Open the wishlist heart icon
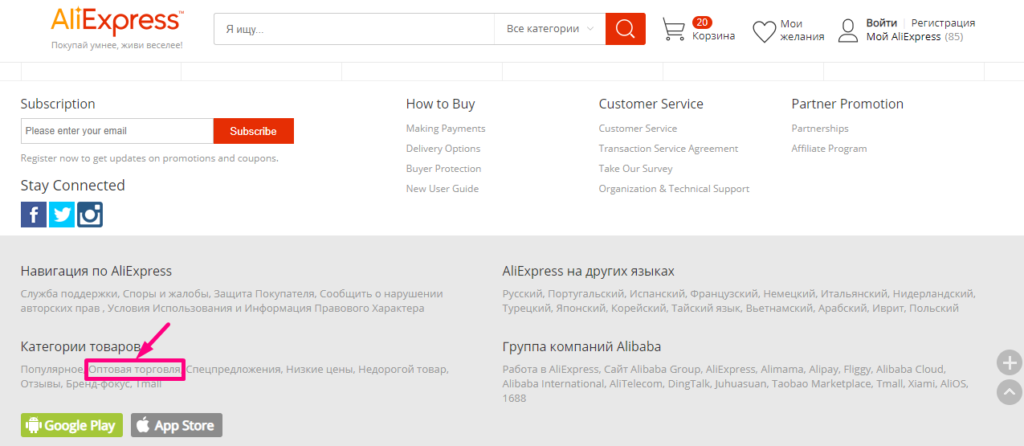 (764, 31)
